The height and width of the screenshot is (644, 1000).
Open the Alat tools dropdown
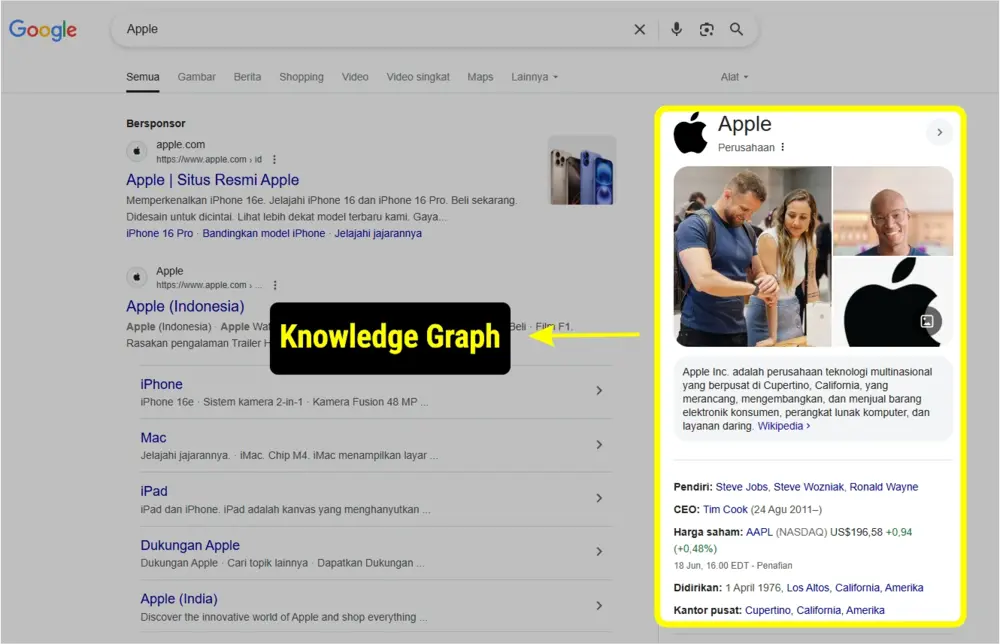(734, 77)
